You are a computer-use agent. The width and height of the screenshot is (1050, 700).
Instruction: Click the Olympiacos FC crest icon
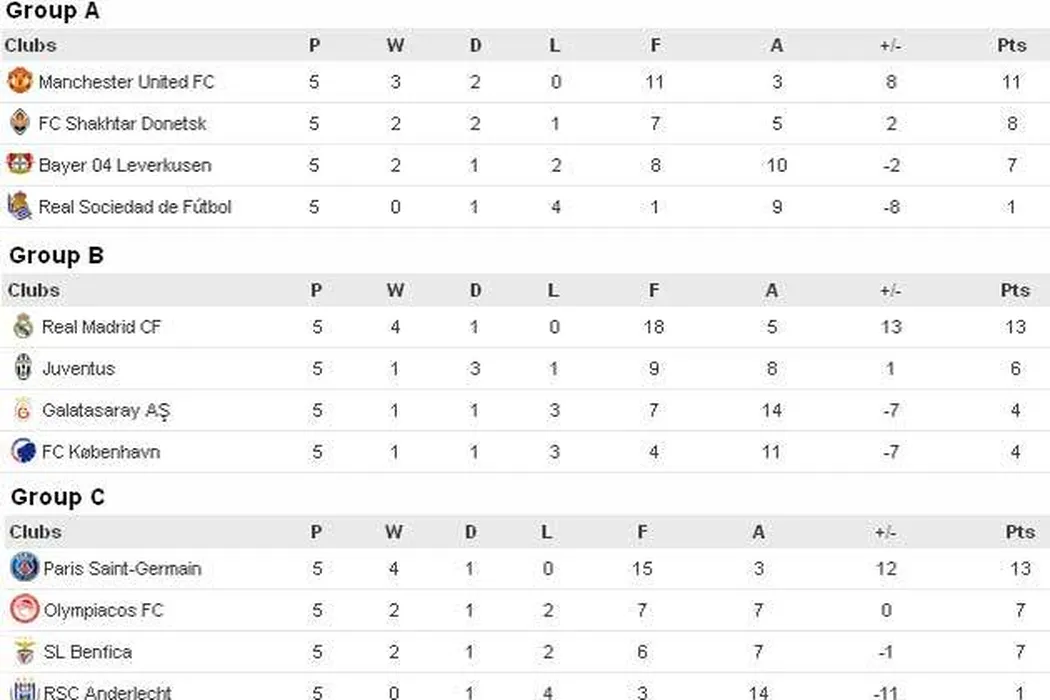[24, 610]
